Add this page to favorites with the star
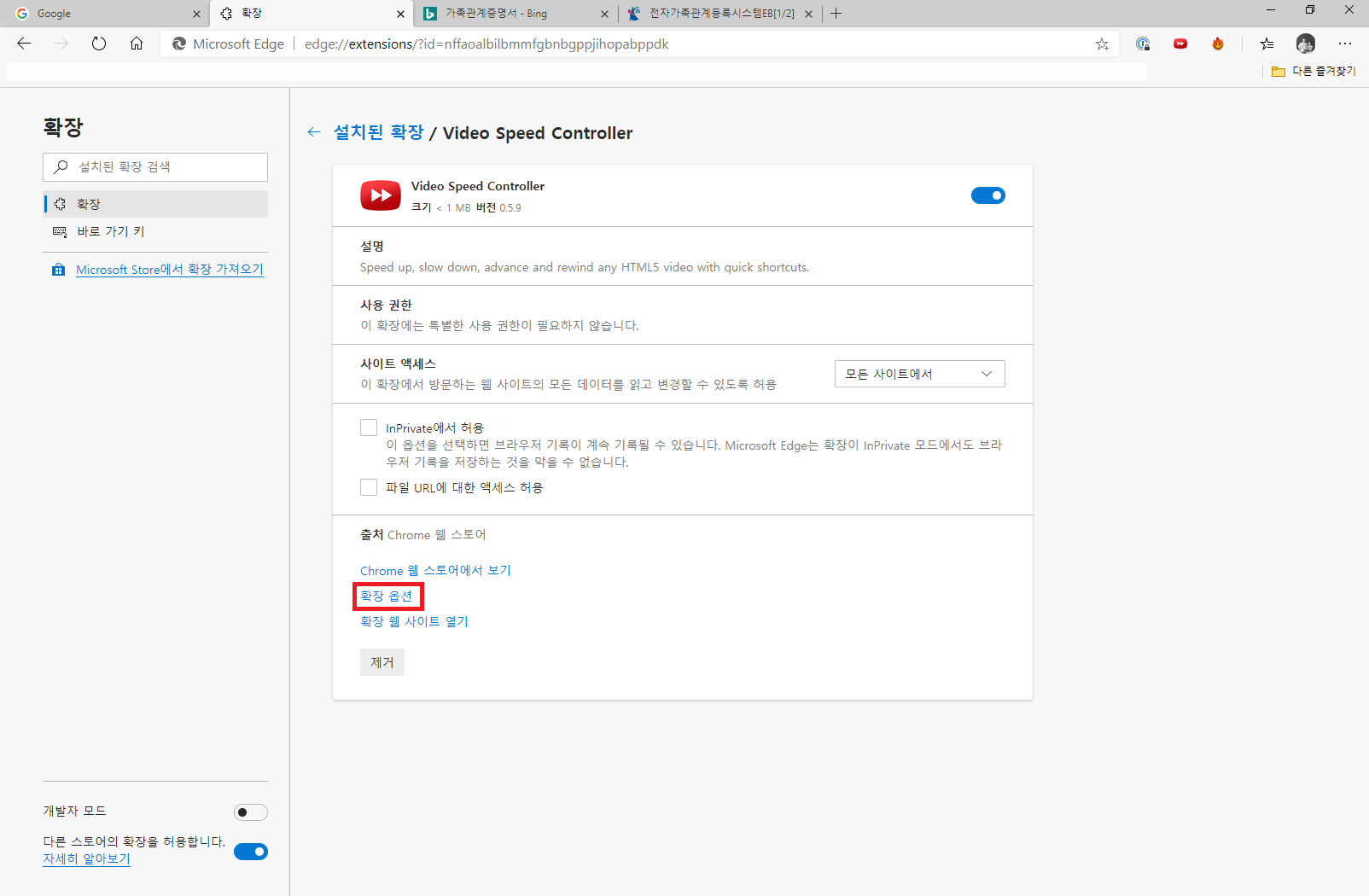The height and width of the screenshot is (896, 1369). (1102, 44)
